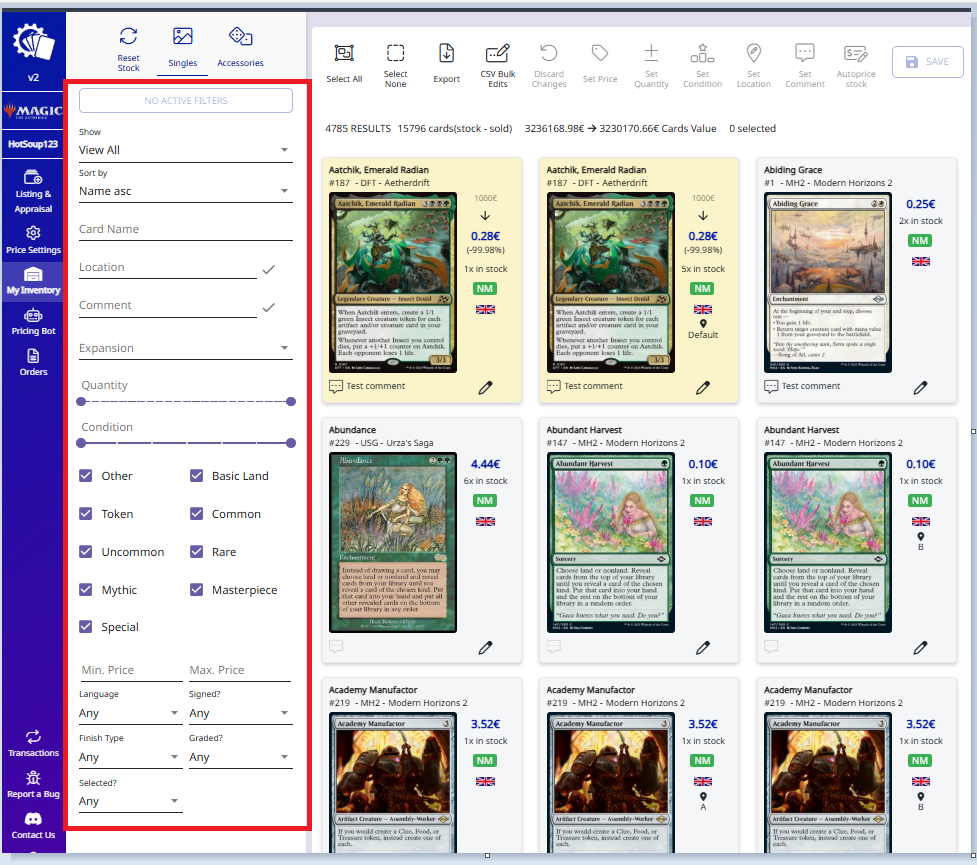
Task: Open the Selected? dropdown
Action: (130, 801)
